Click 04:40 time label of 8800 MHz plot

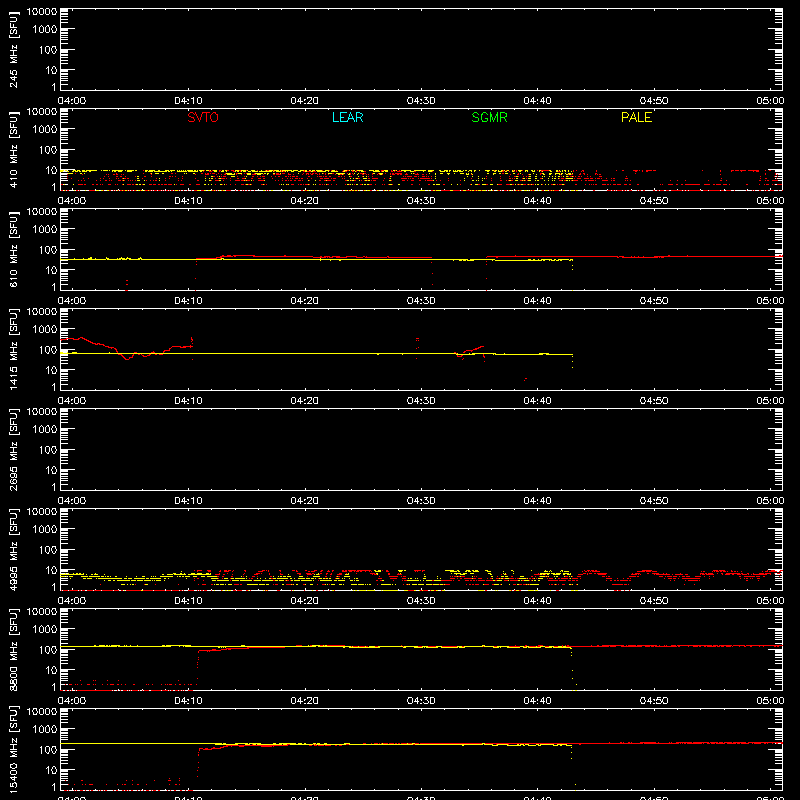pyautogui.click(x=537, y=701)
